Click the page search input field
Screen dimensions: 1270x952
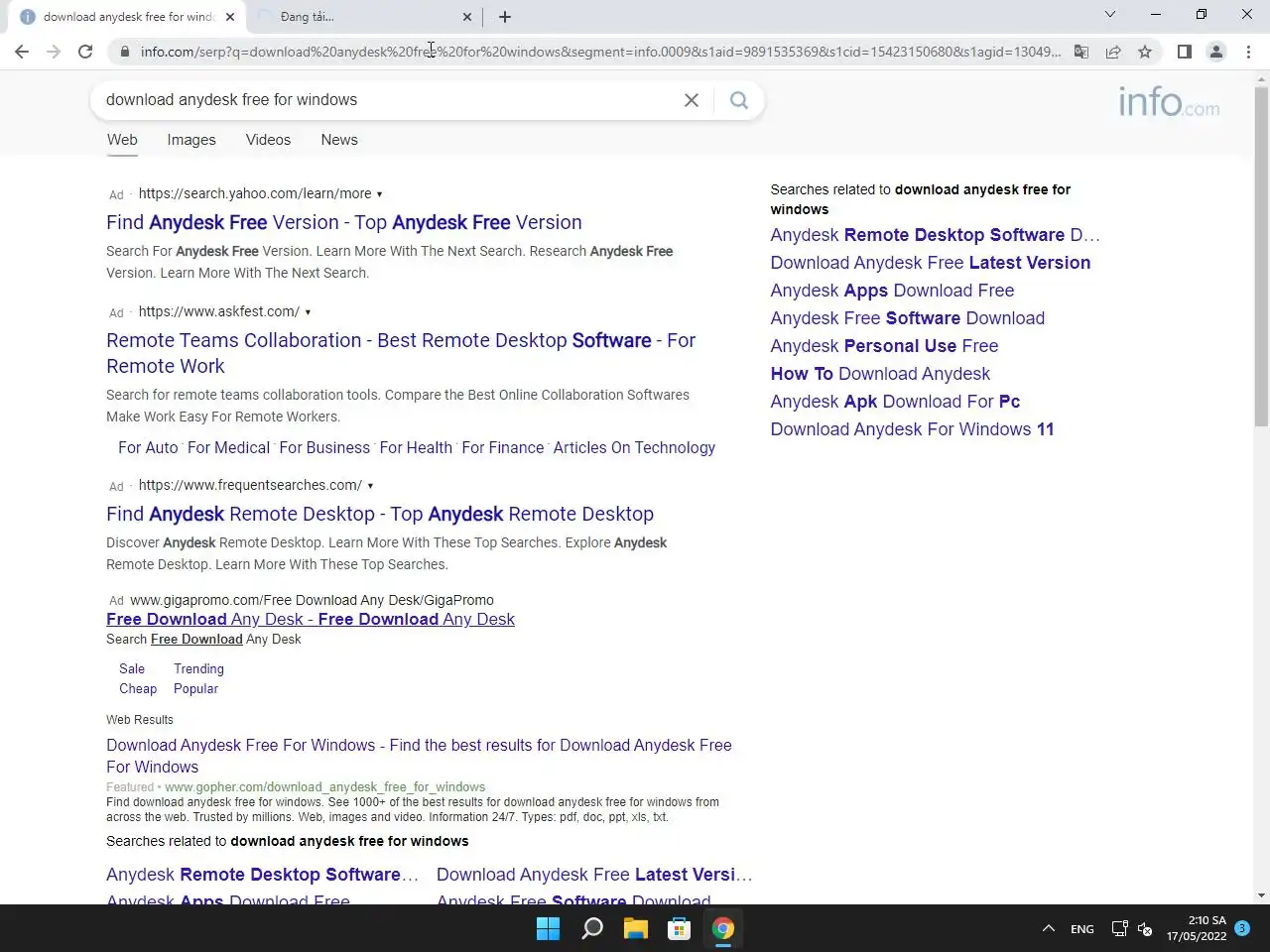(x=387, y=100)
